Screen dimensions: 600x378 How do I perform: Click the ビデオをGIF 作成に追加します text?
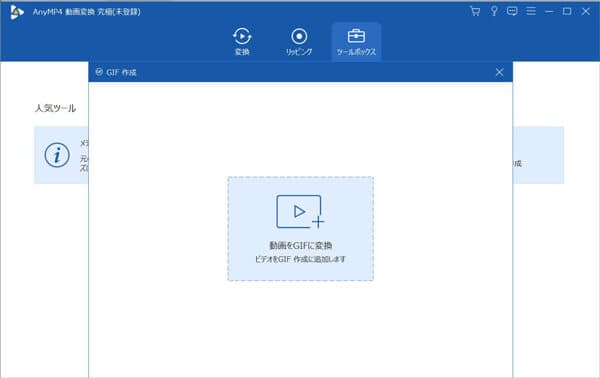[x=300, y=259]
